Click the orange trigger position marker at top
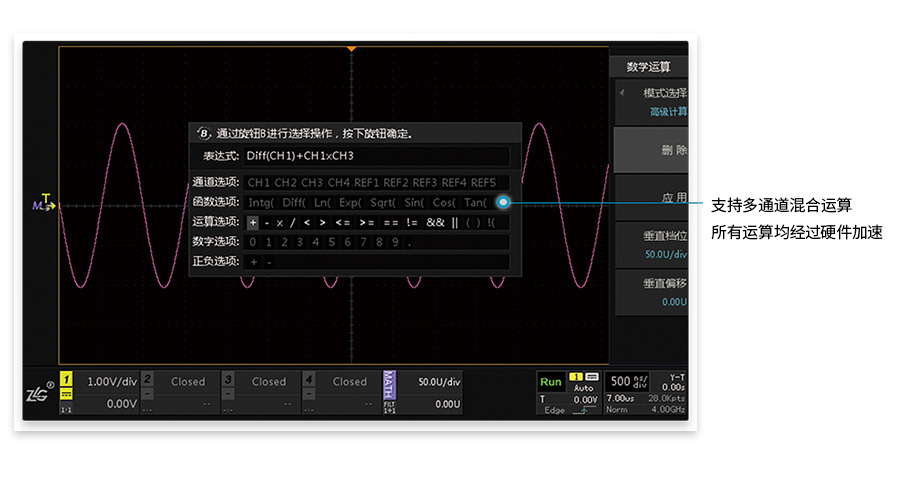This screenshot has height=480, width=900. 351,48
